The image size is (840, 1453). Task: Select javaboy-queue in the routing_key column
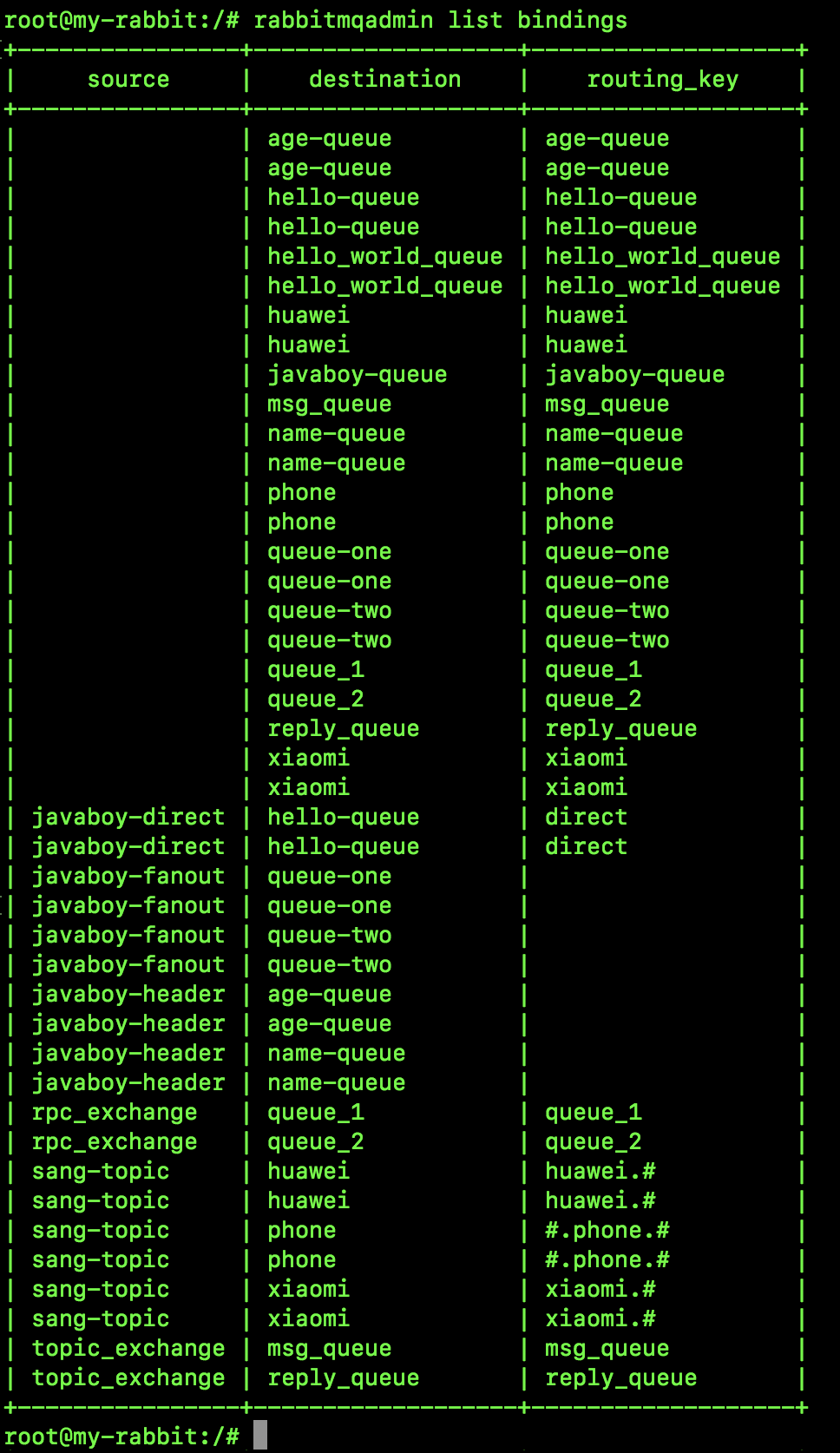(634, 374)
